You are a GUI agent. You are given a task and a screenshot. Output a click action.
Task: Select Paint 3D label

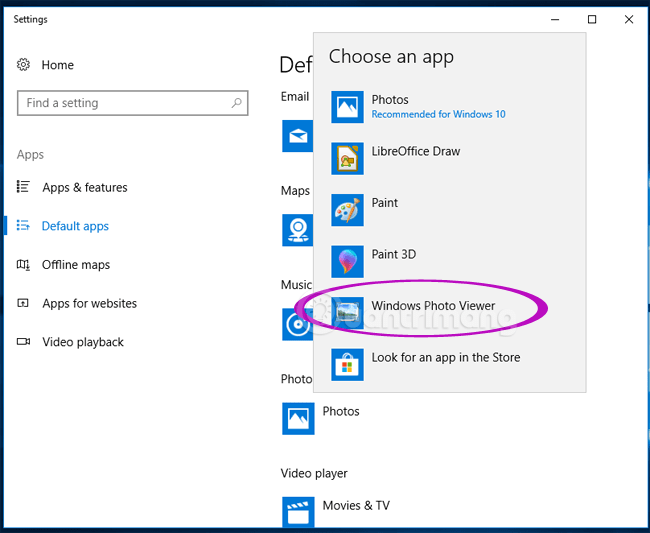click(394, 254)
